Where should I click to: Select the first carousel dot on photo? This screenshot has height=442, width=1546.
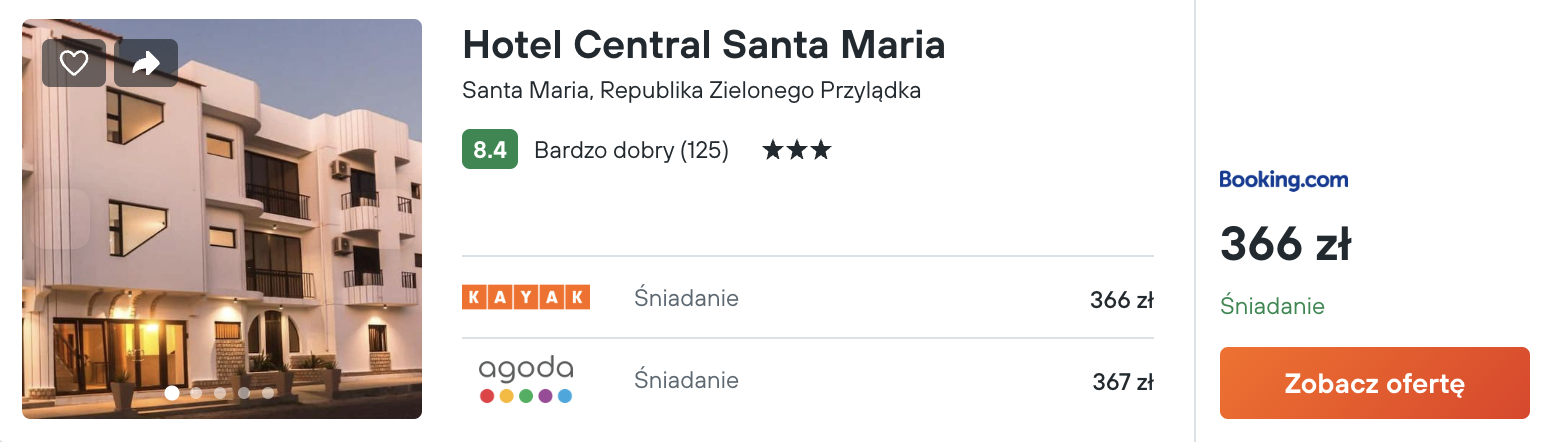(x=172, y=393)
